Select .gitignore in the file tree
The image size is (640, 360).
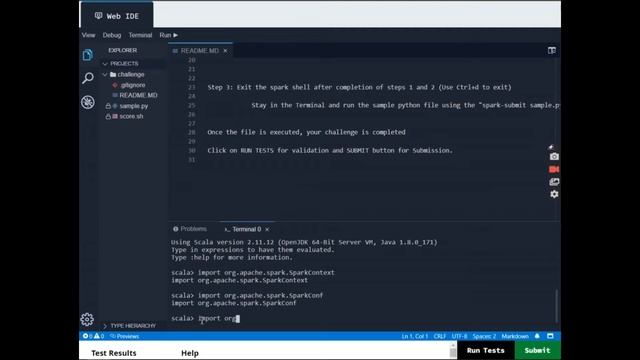(x=133, y=85)
